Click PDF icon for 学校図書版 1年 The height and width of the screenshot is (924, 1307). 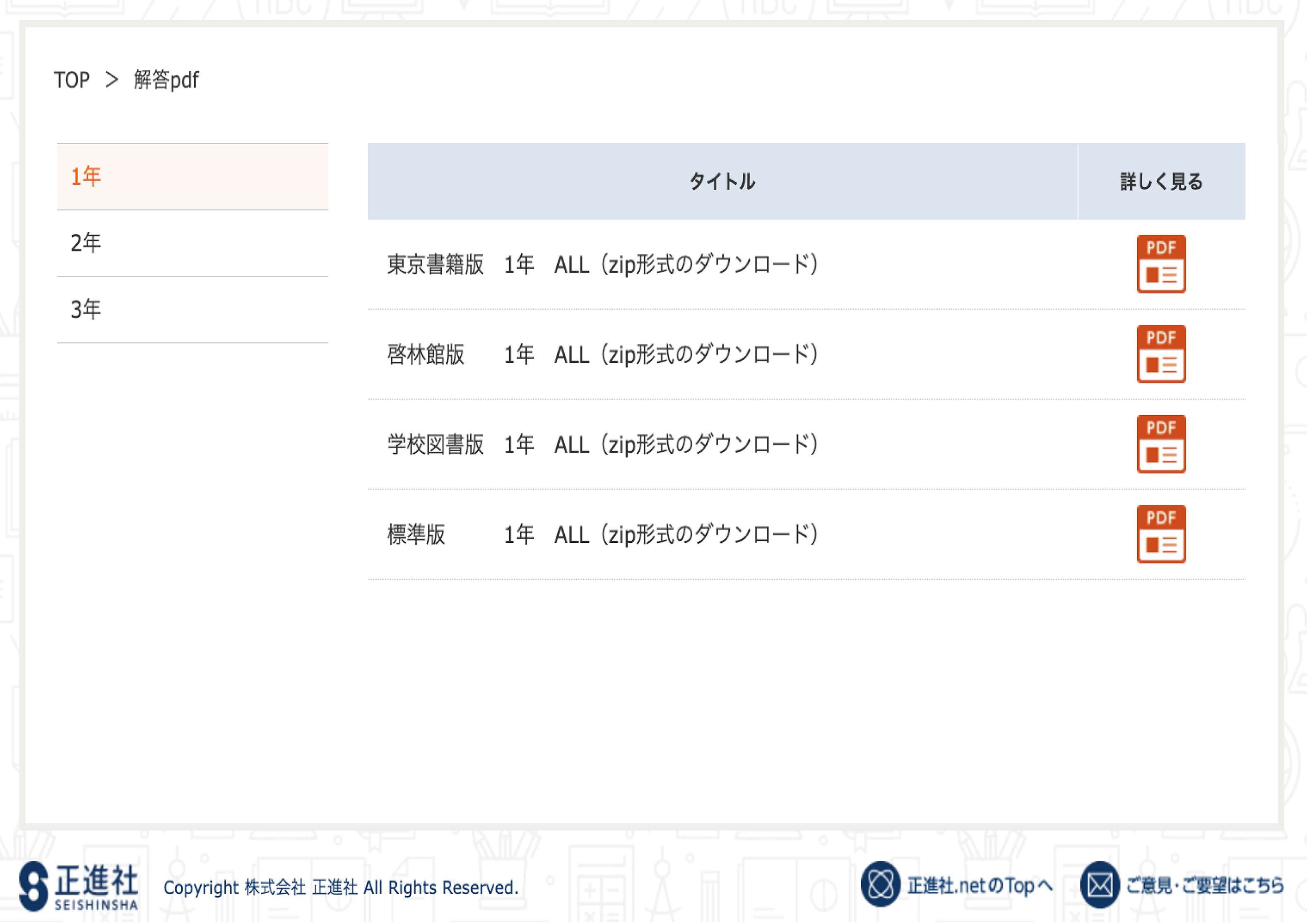(x=1161, y=444)
